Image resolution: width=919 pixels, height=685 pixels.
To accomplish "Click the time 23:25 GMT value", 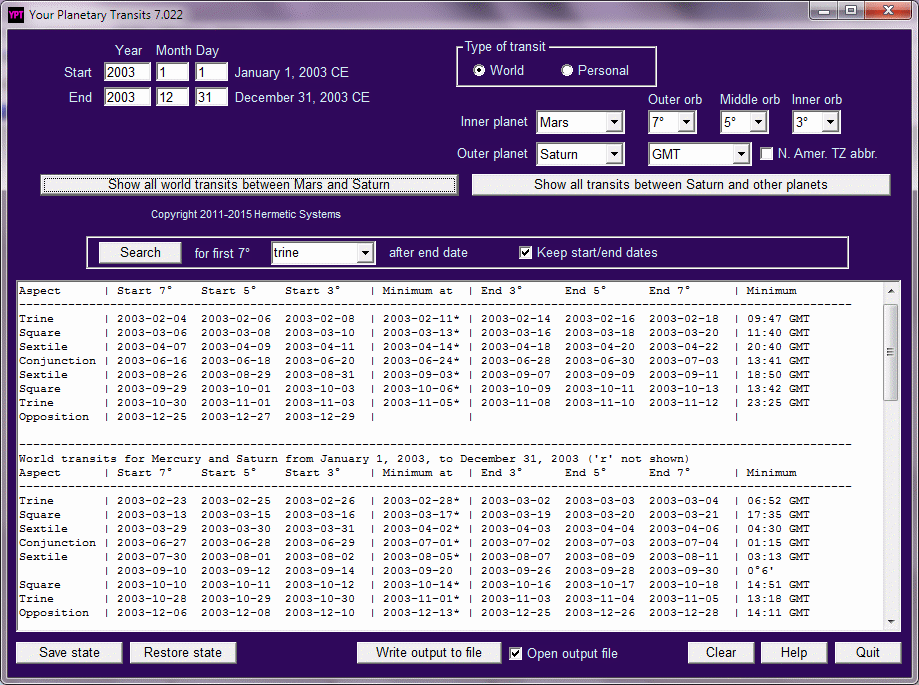I will pos(778,403).
